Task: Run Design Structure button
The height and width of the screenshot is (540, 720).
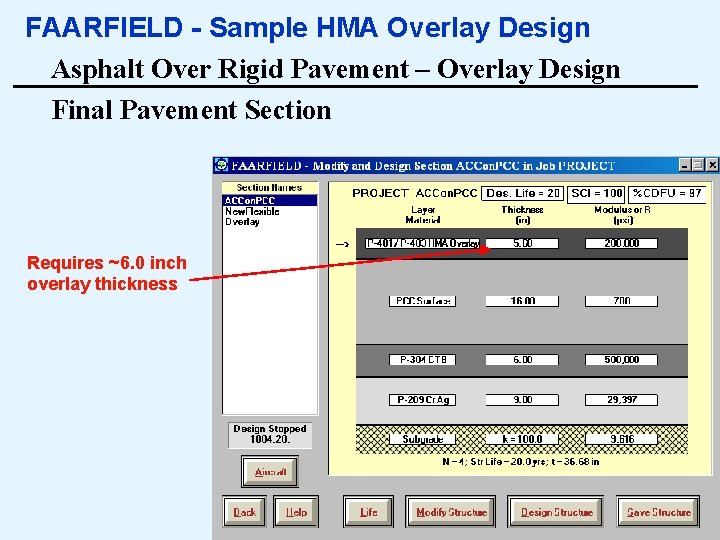Action: [556, 512]
